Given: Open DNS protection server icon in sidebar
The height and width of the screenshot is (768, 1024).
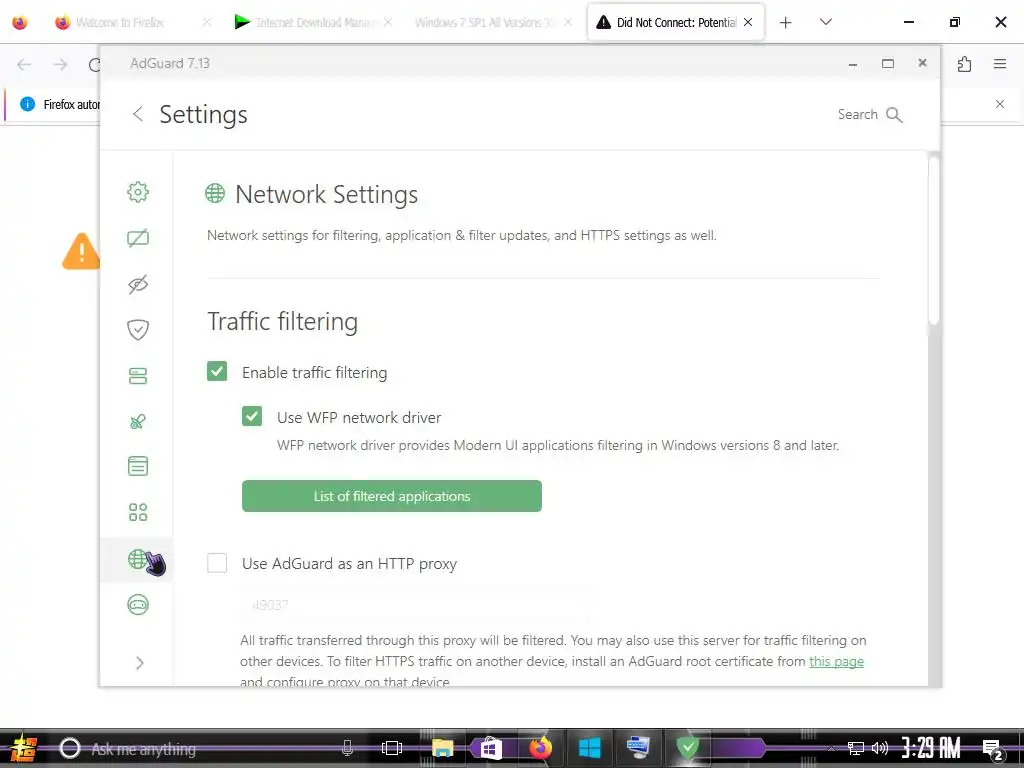Looking at the screenshot, I should [x=138, y=376].
